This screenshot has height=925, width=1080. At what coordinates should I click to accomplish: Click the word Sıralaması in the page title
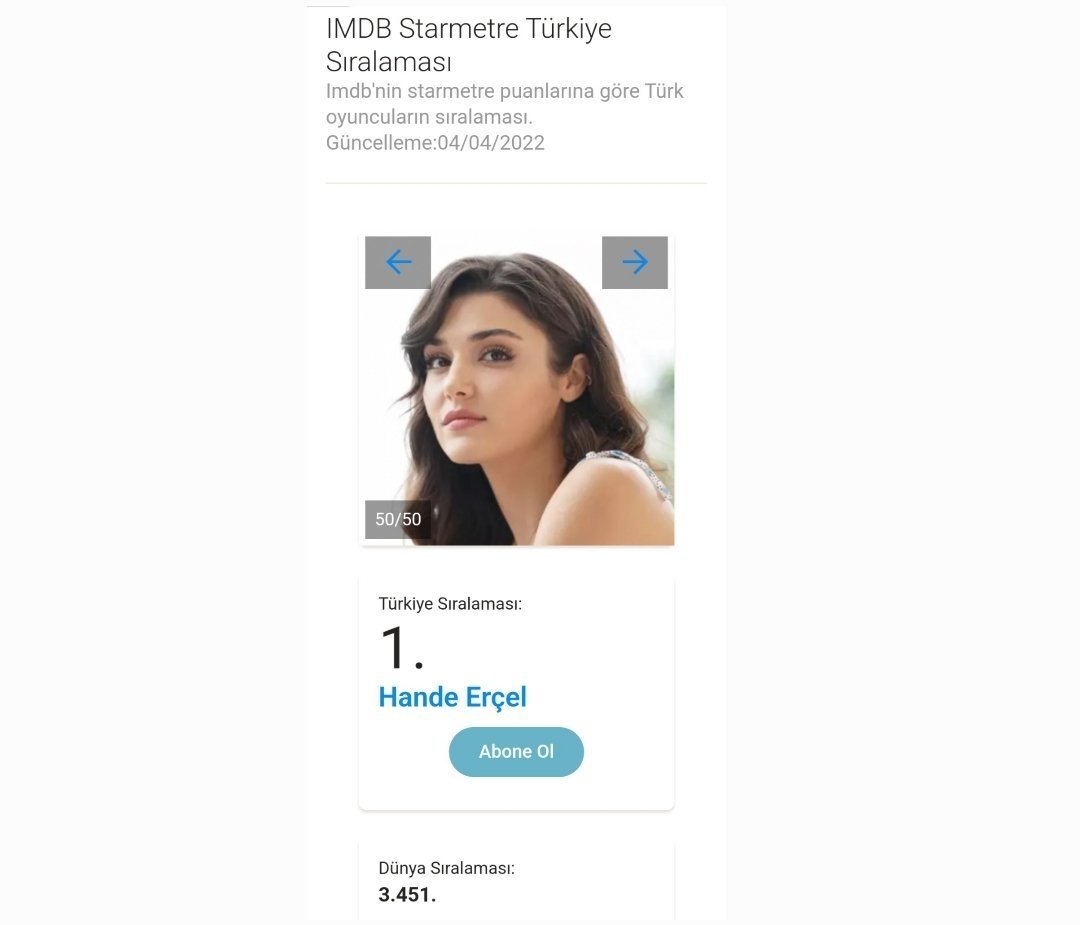tap(388, 62)
